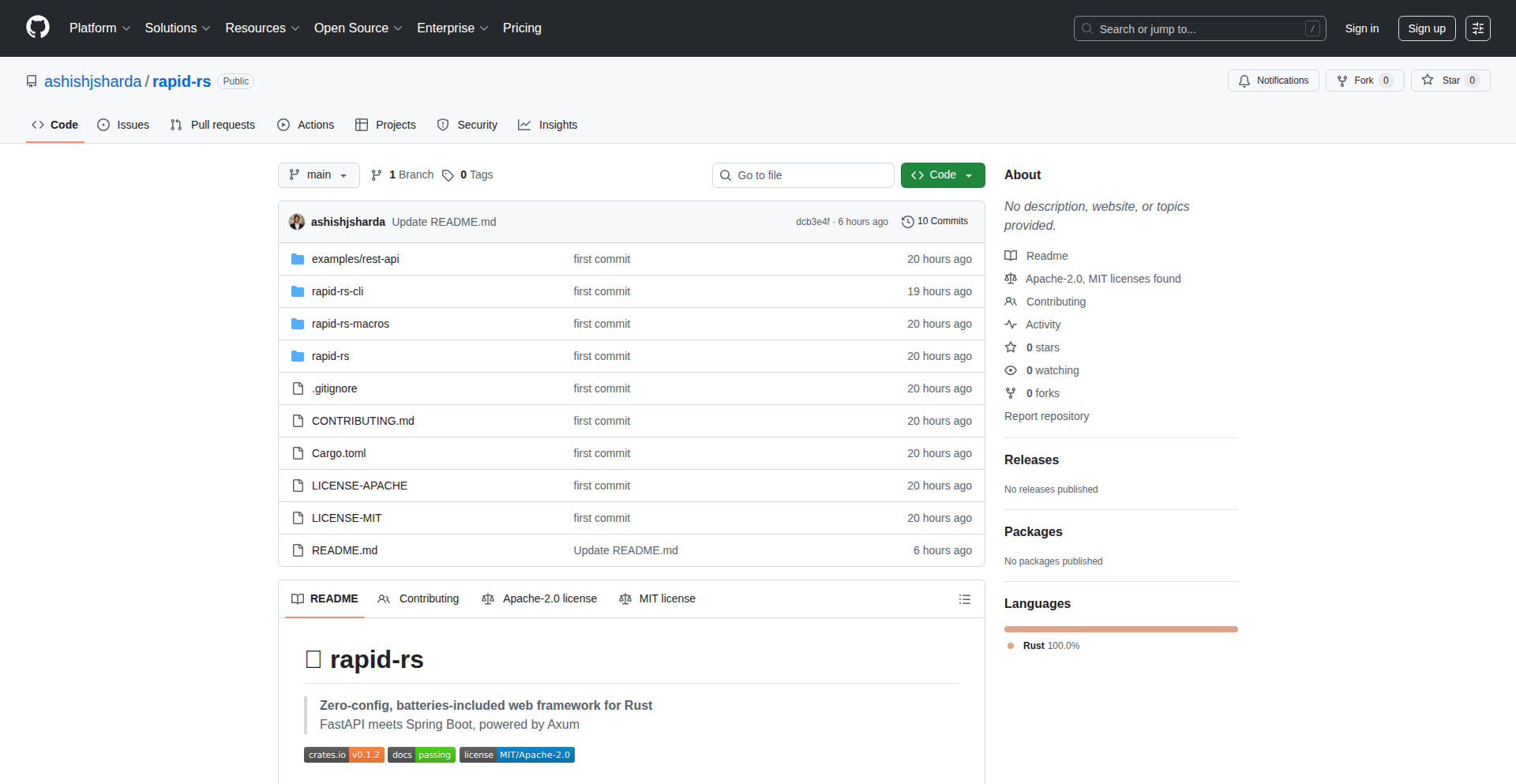Click the eye icon beside 0 watching
The image size is (1516, 784).
pyautogui.click(x=1011, y=370)
